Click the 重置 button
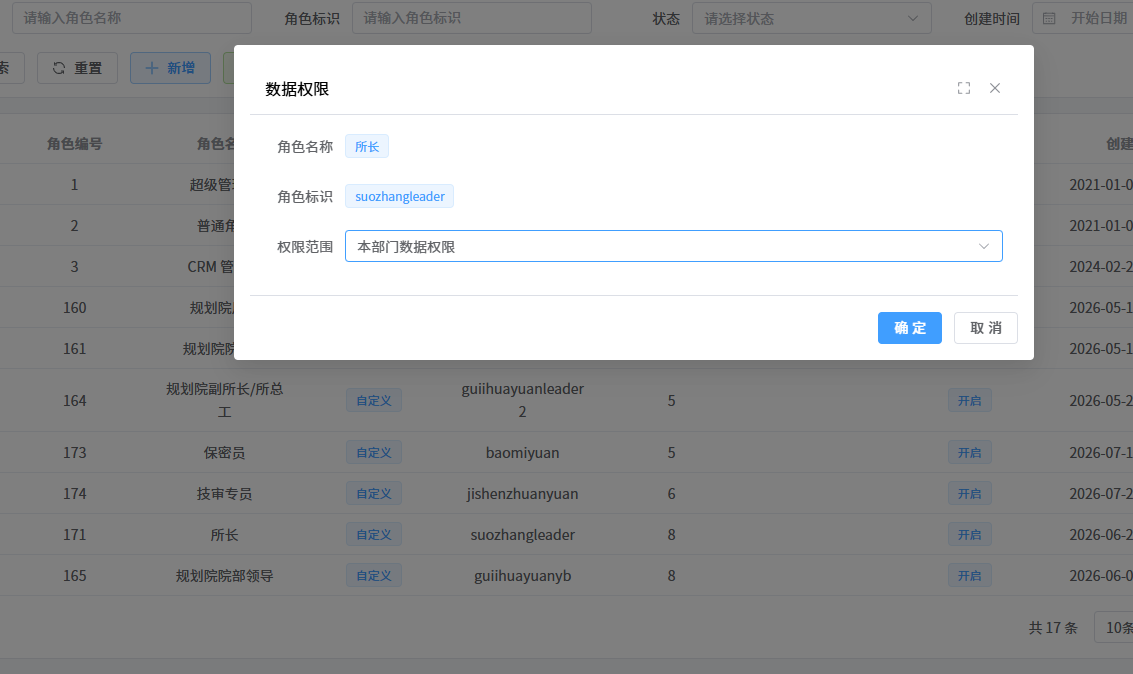 click(x=77, y=68)
